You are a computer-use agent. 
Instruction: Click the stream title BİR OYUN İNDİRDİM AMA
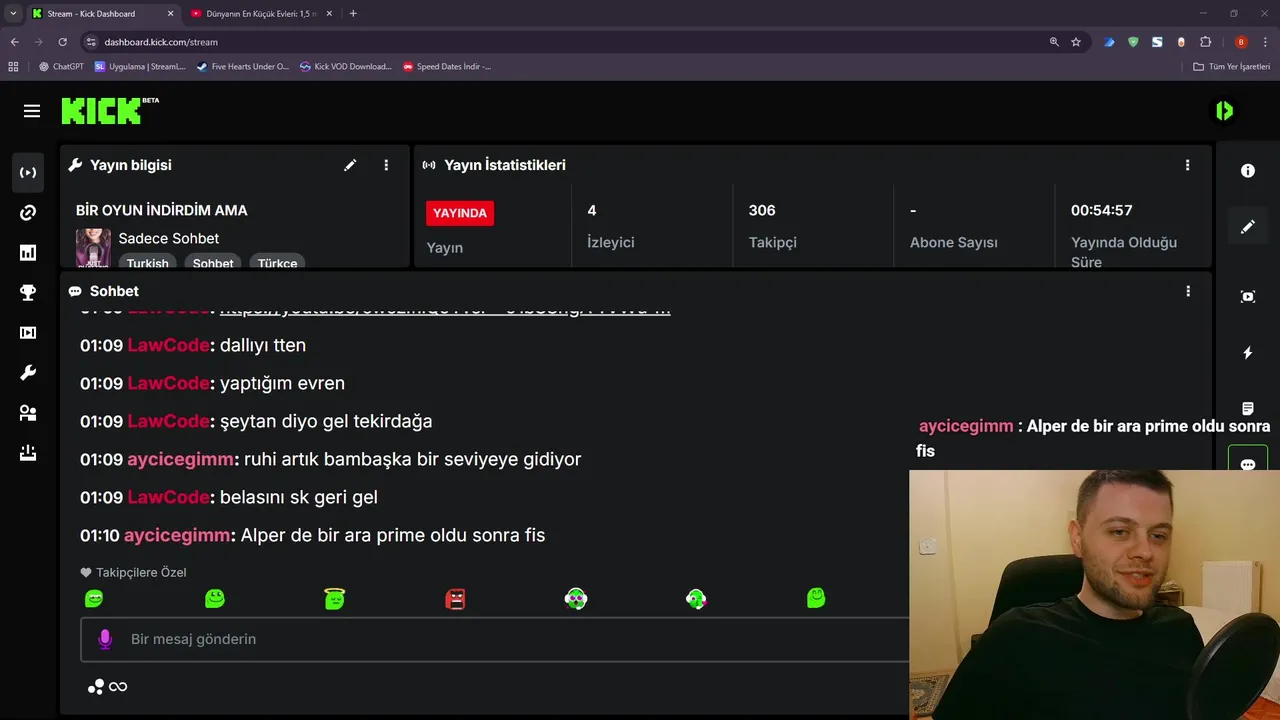[x=162, y=211]
